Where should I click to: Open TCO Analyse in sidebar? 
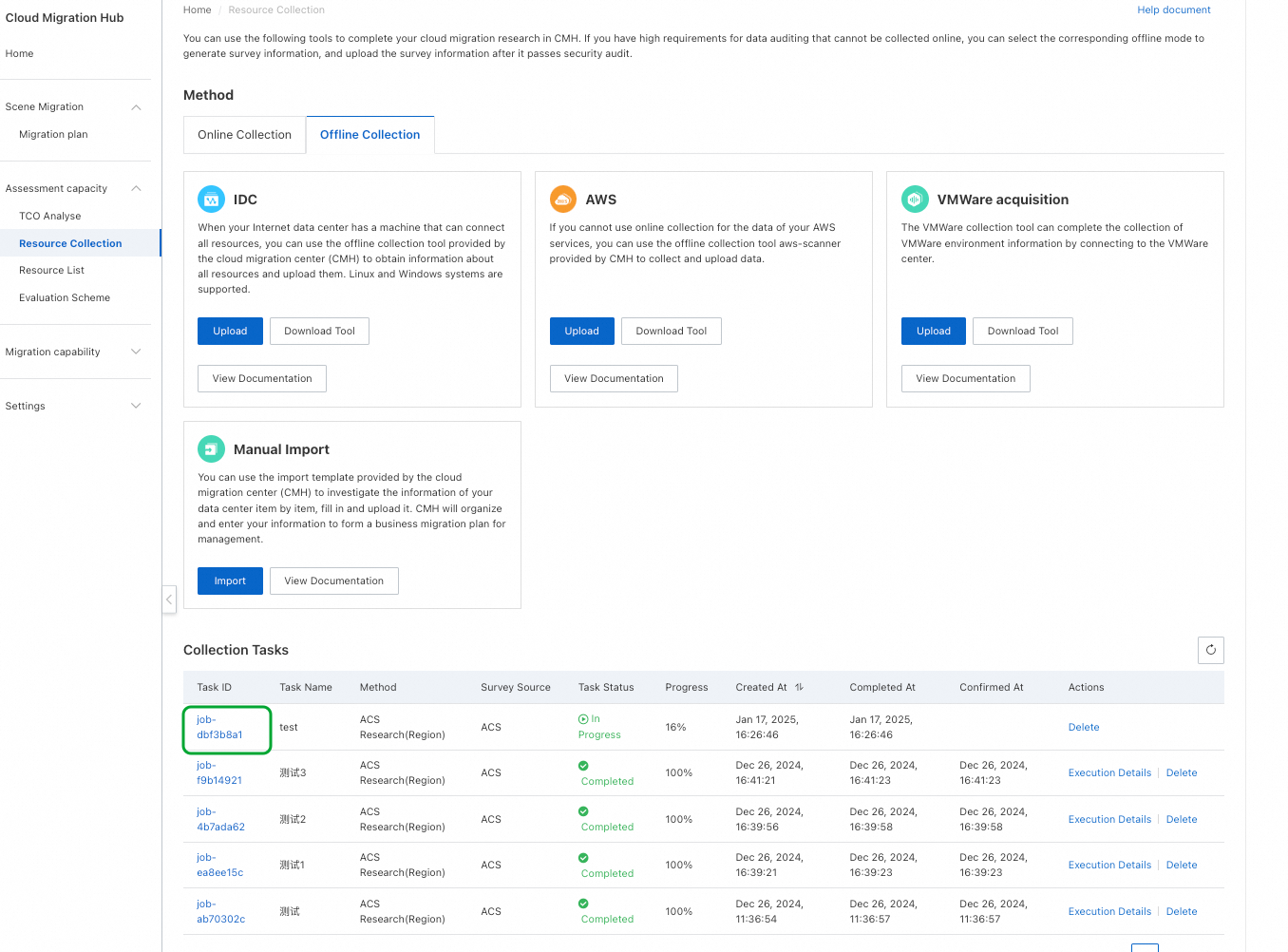click(x=50, y=217)
